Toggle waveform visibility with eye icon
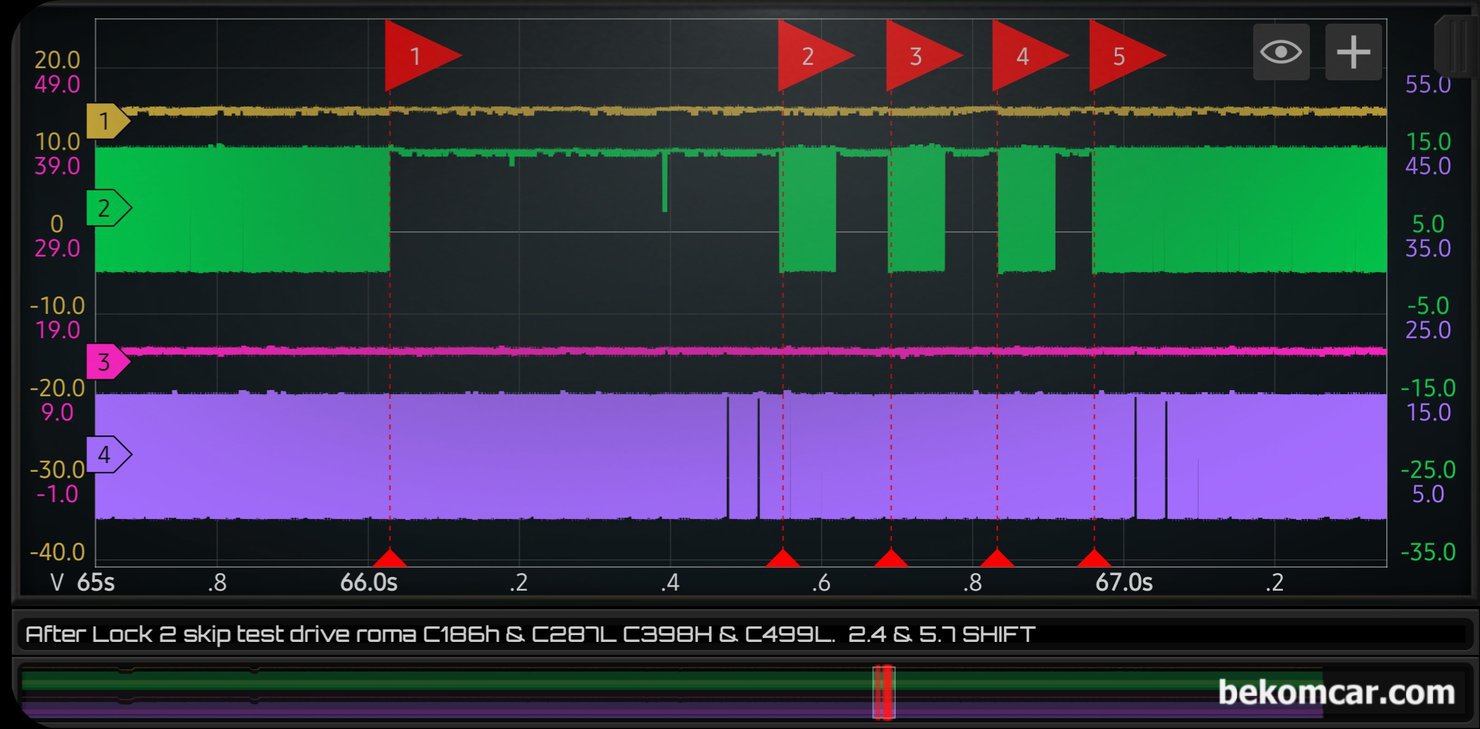Image resolution: width=1480 pixels, height=729 pixels. click(x=1281, y=52)
